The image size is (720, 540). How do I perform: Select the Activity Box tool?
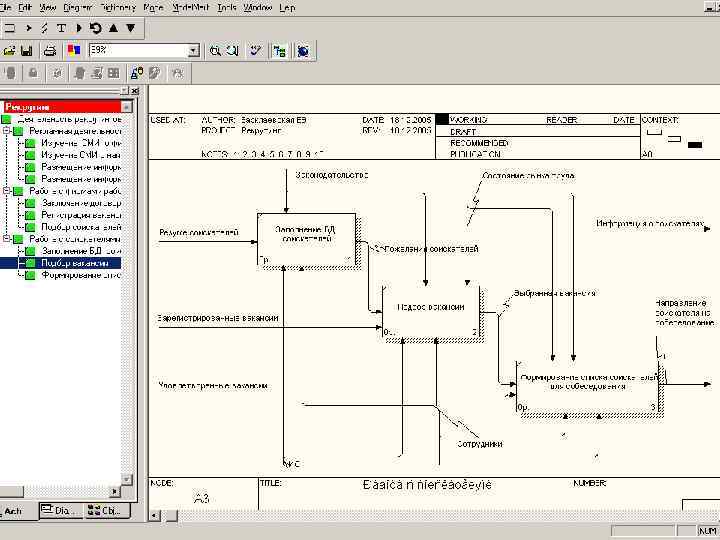click(x=9, y=28)
